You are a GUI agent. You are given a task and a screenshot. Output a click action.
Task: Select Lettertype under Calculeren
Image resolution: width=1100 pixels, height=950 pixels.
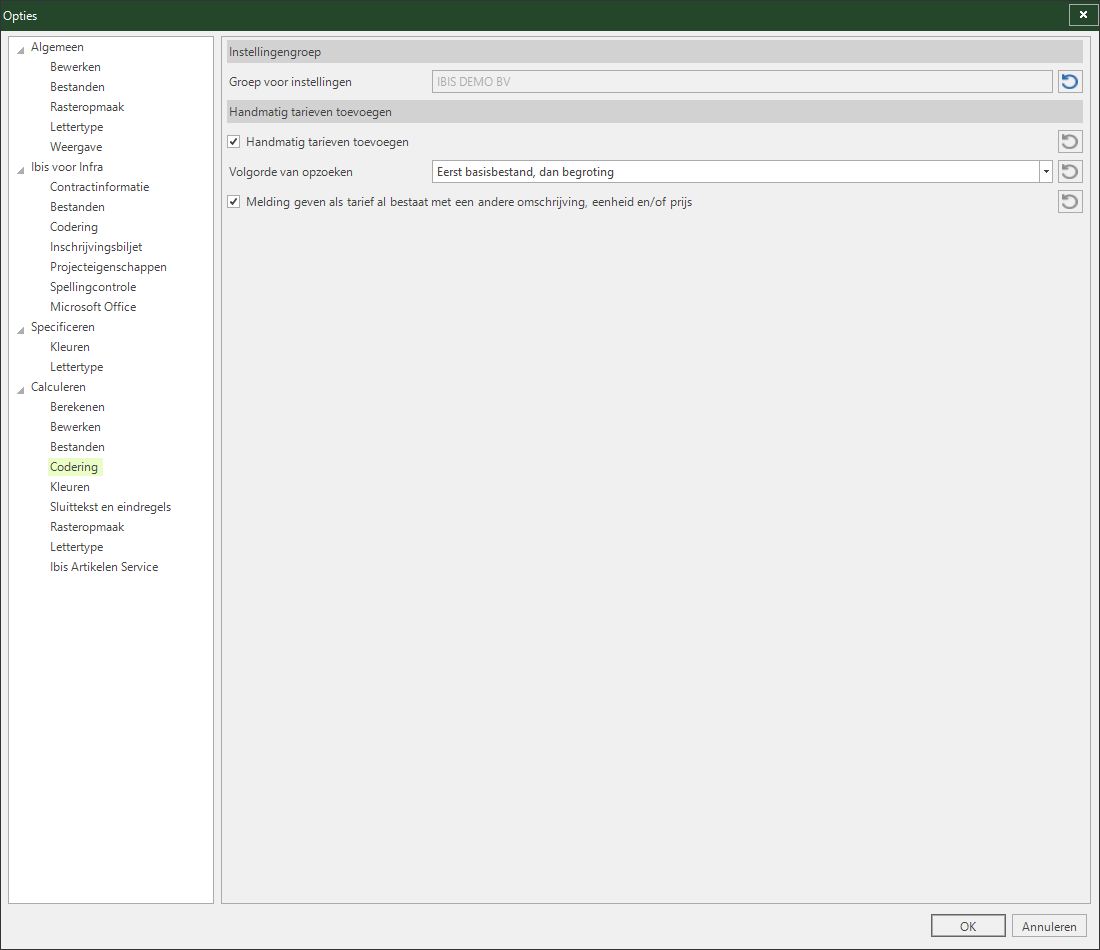[x=76, y=547]
